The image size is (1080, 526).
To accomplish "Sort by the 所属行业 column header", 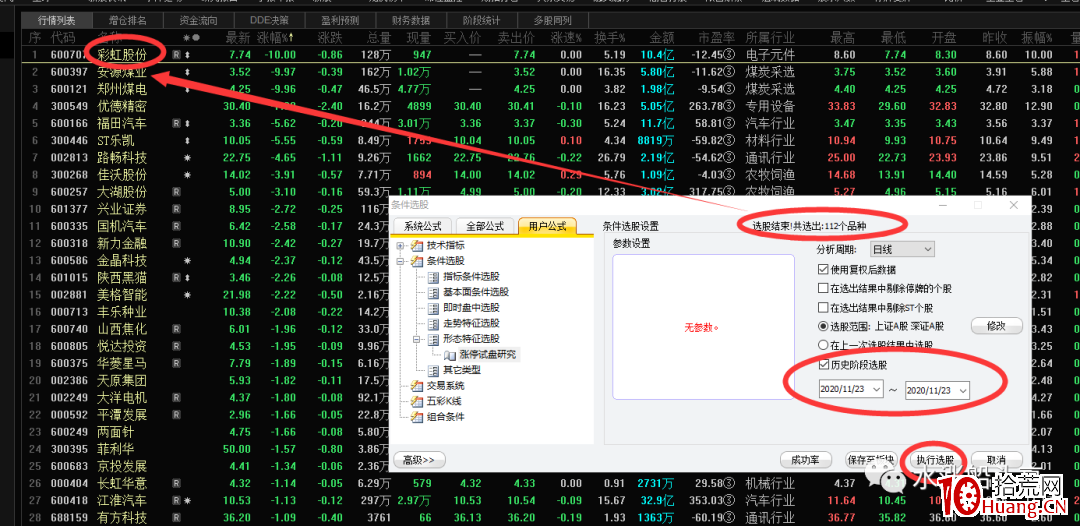I will [x=770, y=37].
